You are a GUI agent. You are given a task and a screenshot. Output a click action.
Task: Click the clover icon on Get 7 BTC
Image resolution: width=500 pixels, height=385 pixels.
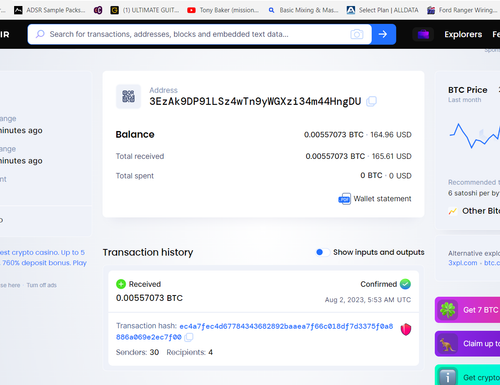click(447, 310)
